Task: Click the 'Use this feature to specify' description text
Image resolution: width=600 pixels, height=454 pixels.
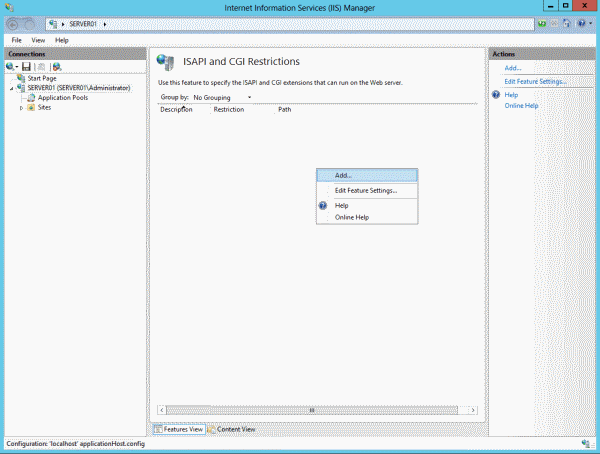Action: pos(280,83)
